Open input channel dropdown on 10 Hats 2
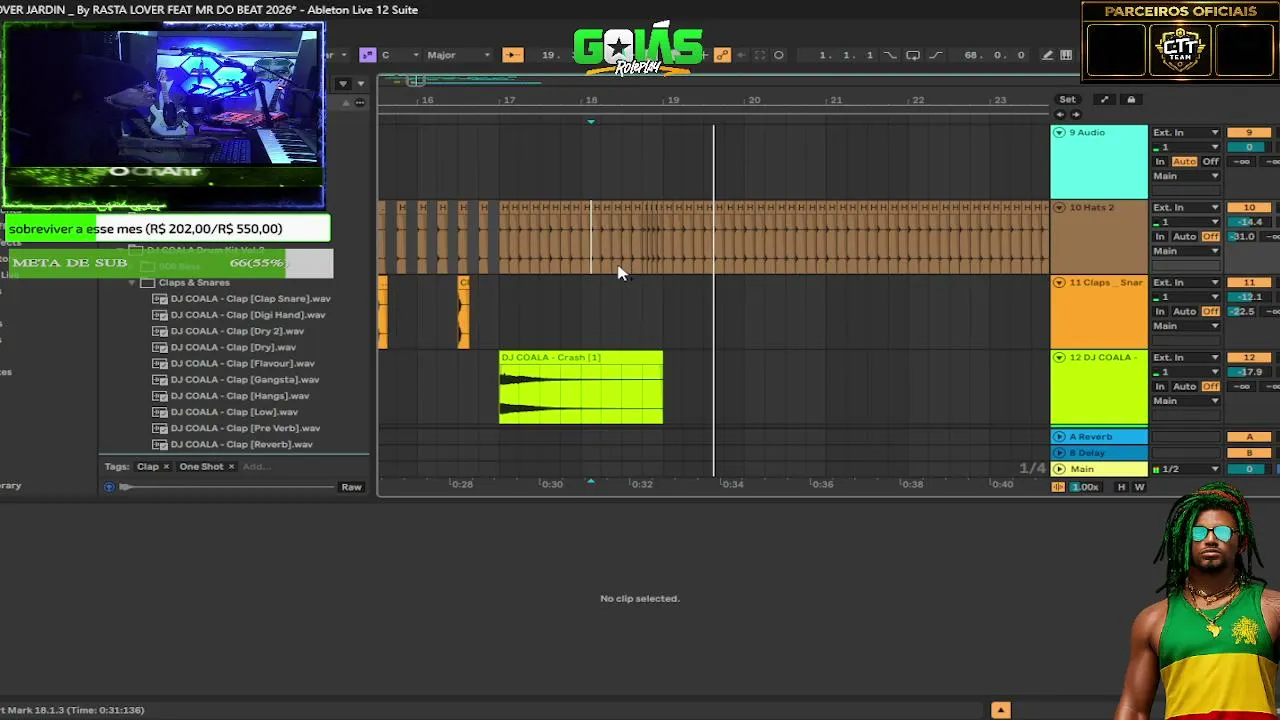Screen dimensions: 1280x720 tap(1186, 222)
